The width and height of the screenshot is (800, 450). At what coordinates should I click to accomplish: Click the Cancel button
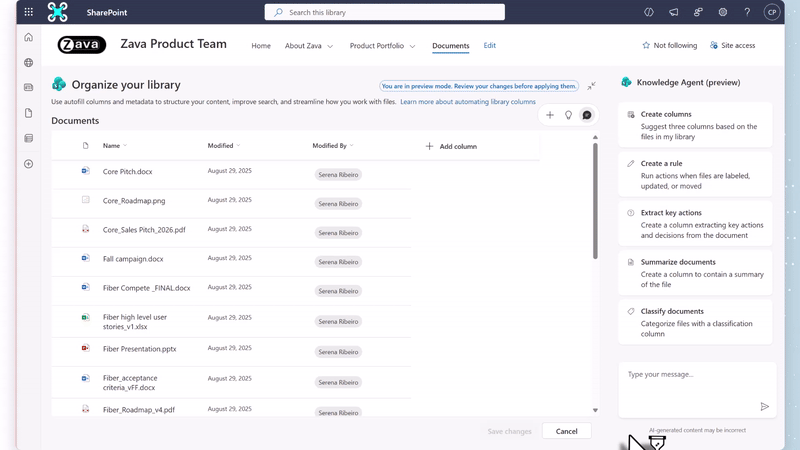566,431
